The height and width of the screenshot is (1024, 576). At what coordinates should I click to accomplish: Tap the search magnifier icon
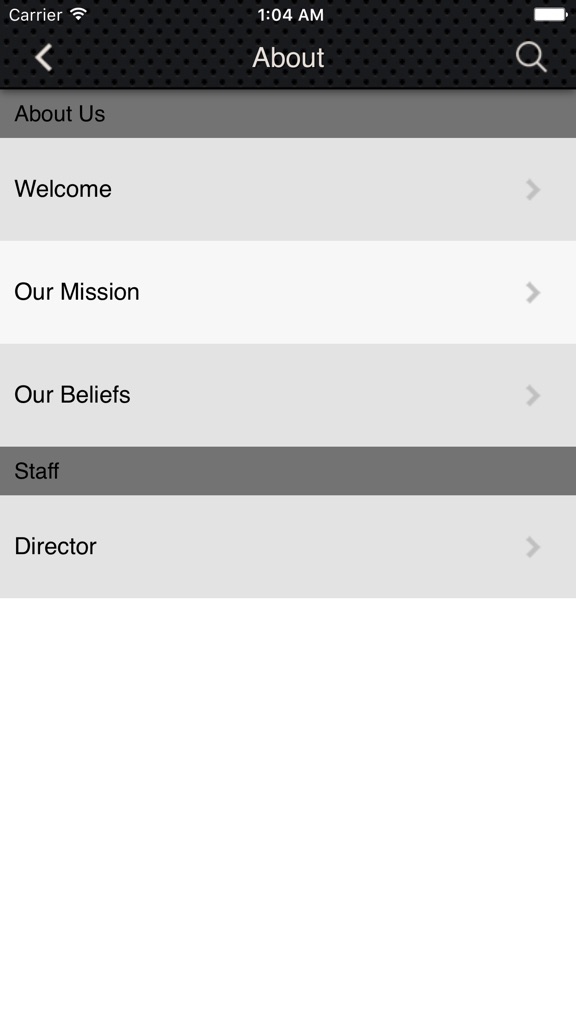[x=531, y=57]
